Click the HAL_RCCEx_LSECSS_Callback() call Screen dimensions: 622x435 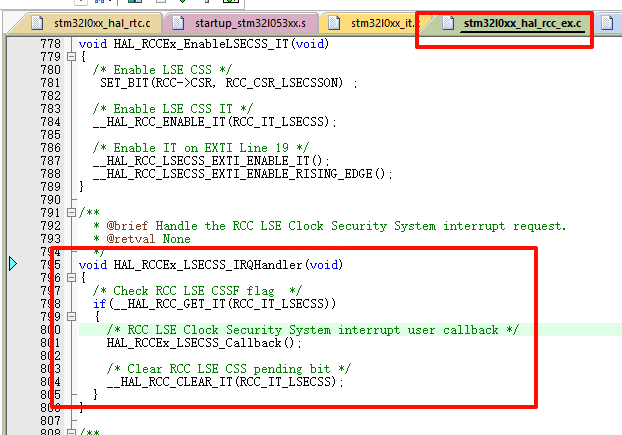(204, 343)
